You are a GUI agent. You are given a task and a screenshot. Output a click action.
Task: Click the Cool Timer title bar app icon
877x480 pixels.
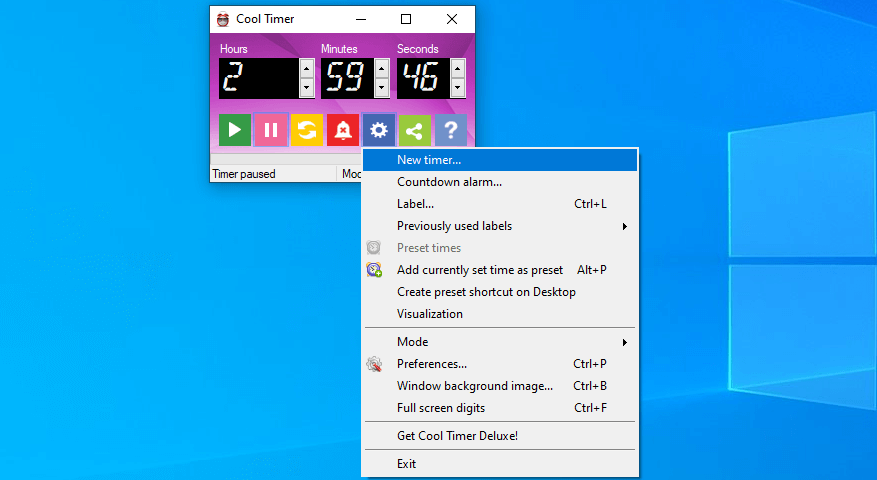click(x=223, y=19)
